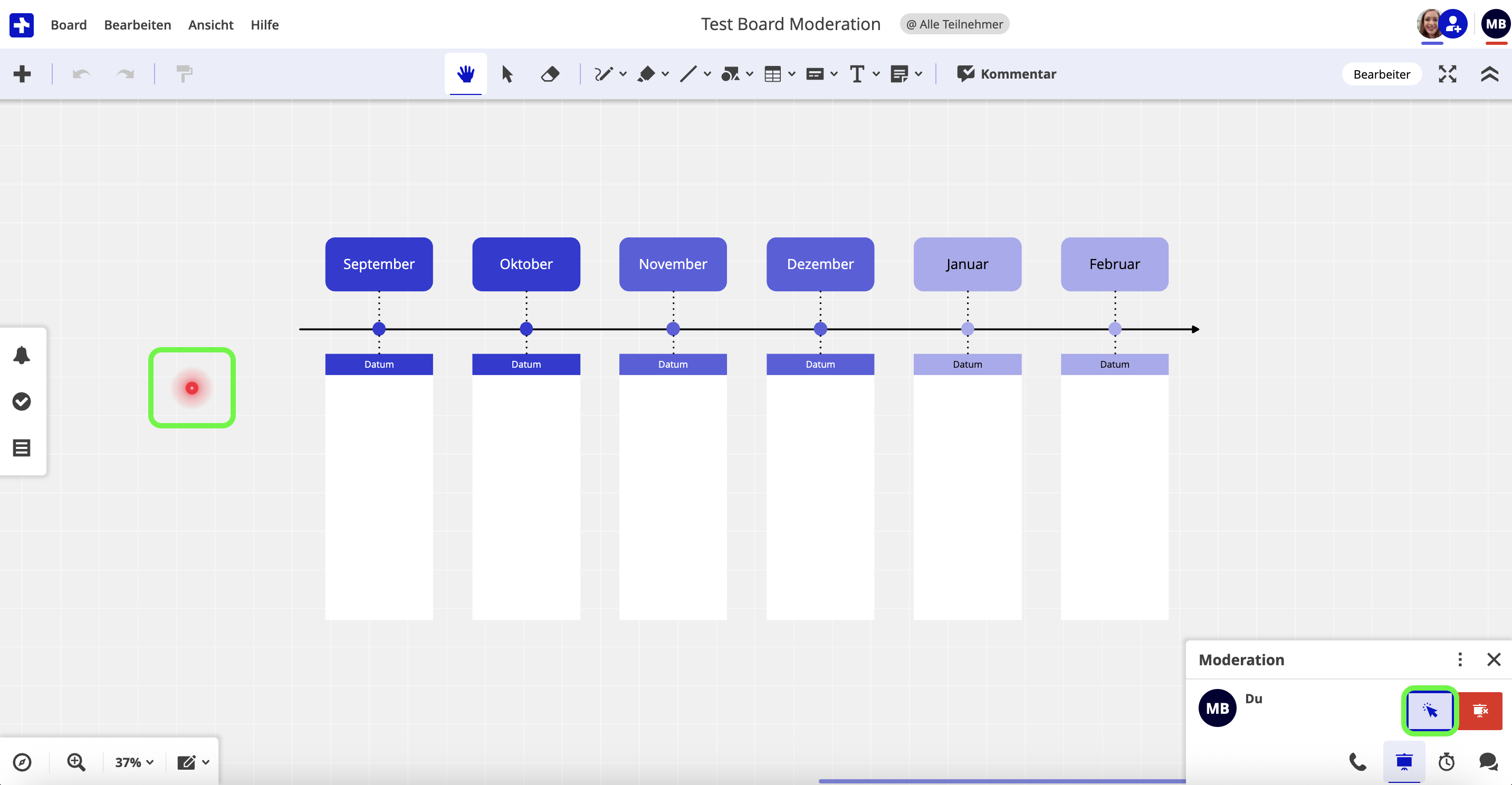The height and width of the screenshot is (785, 1512).
Task: Open the chat bubbles icon
Action: pos(1488,761)
